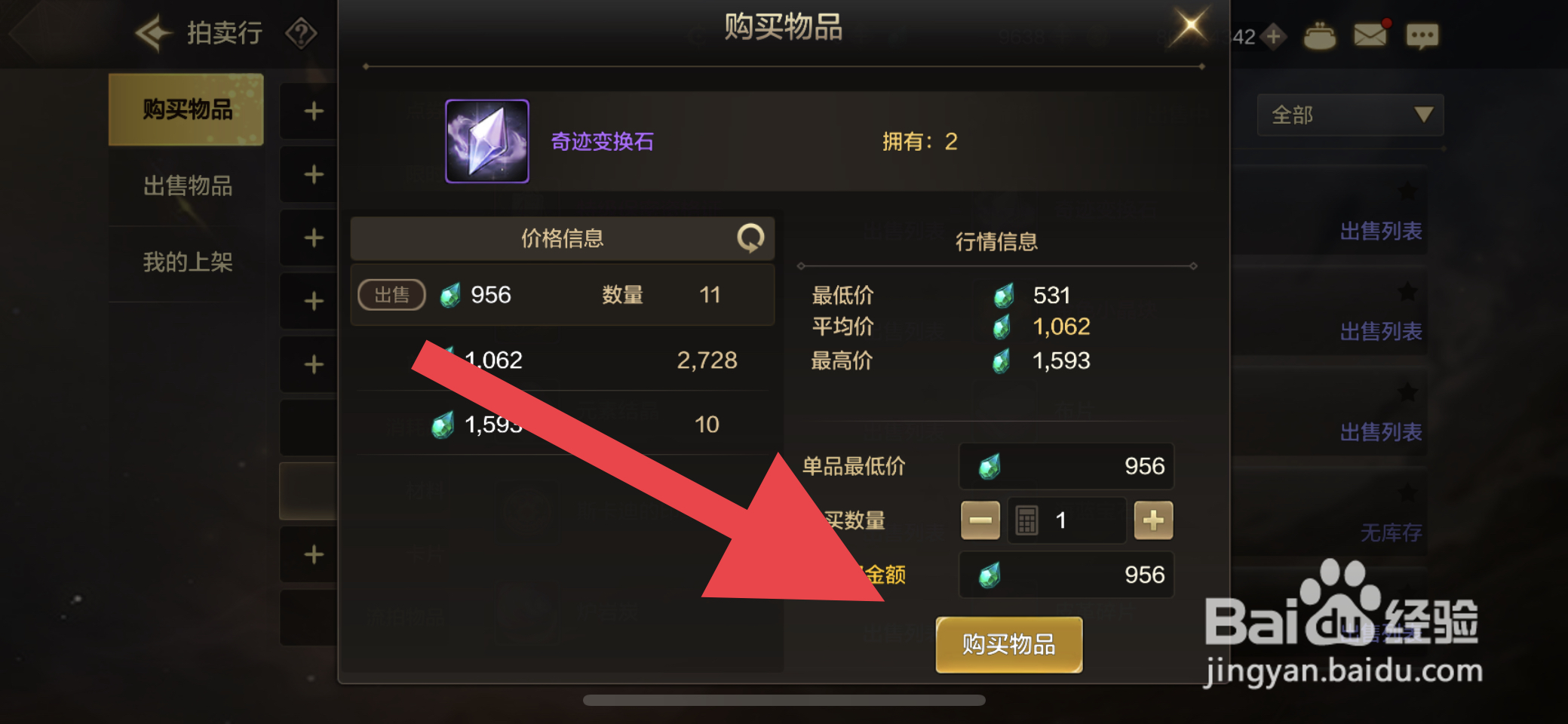Open the 全部 filter dropdown
1568x724 pixels.
(1350, 115)
